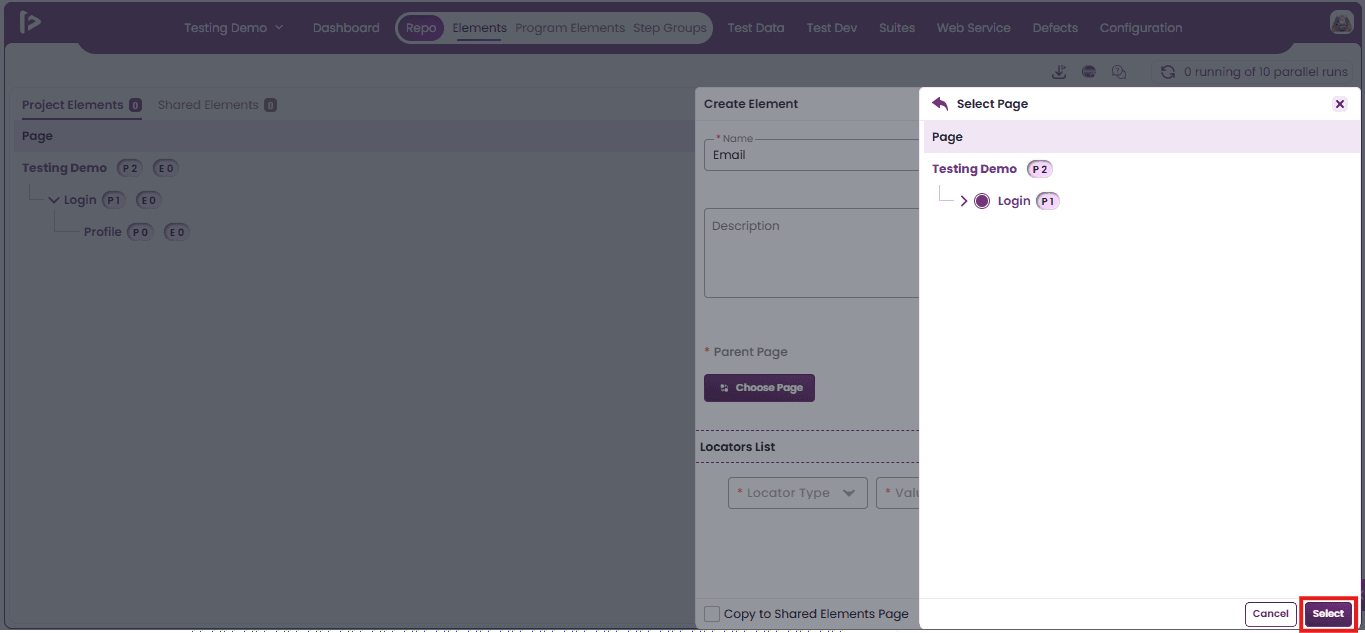Viewport: 1365px width, 633px height.
Task: Click the striped globe icon in toolbar
Action: point(1089,72)
